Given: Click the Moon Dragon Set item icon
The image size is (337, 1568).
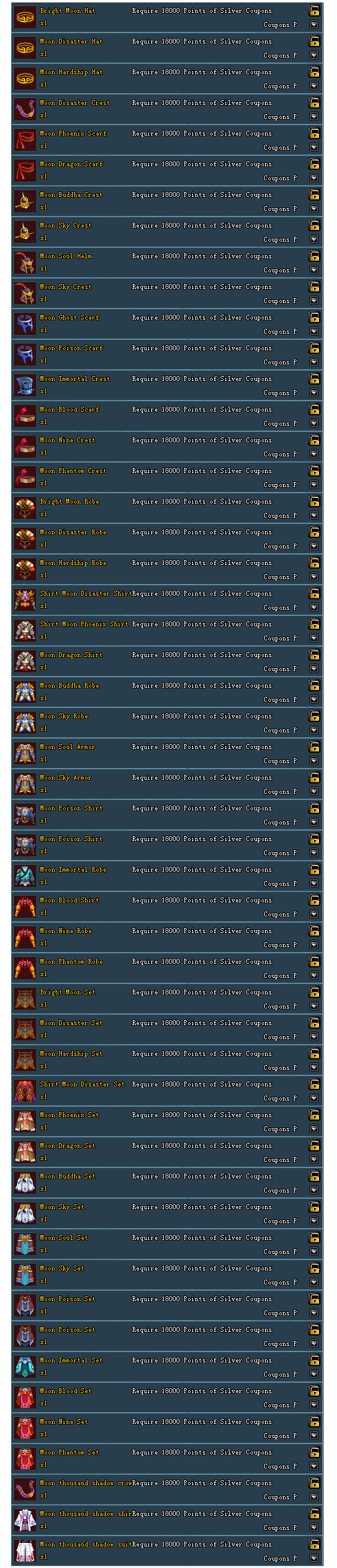Looking at the screenshot, I should click(25, 1152).
